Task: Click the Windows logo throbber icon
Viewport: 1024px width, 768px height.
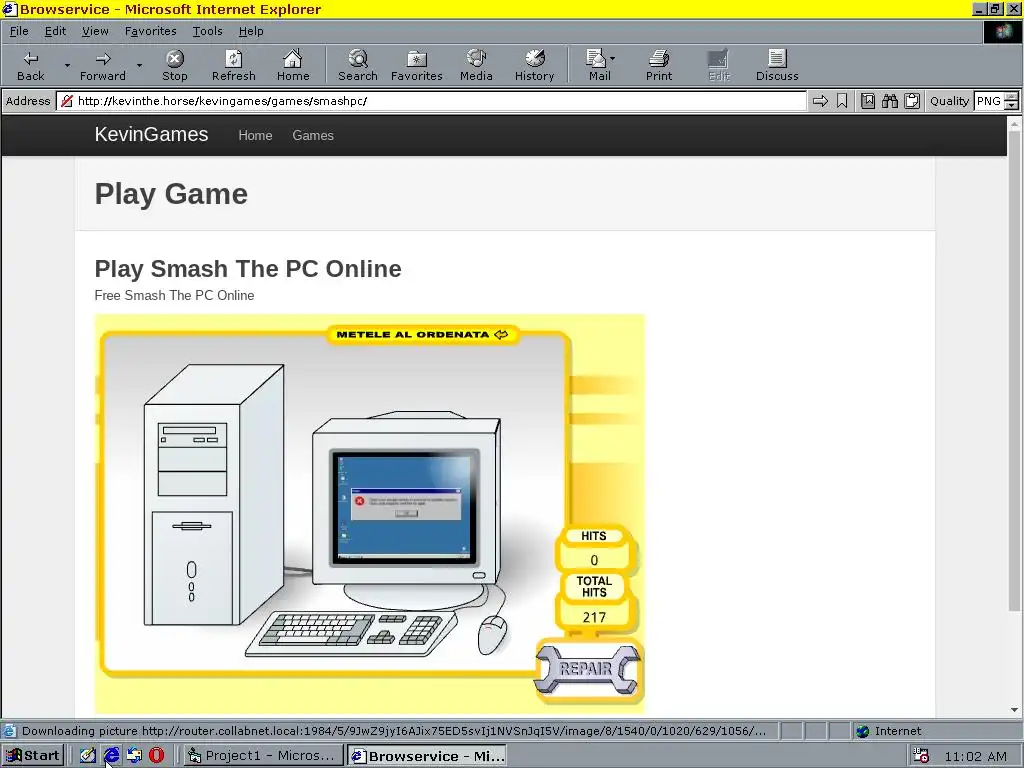Action: pos(1002,32)
